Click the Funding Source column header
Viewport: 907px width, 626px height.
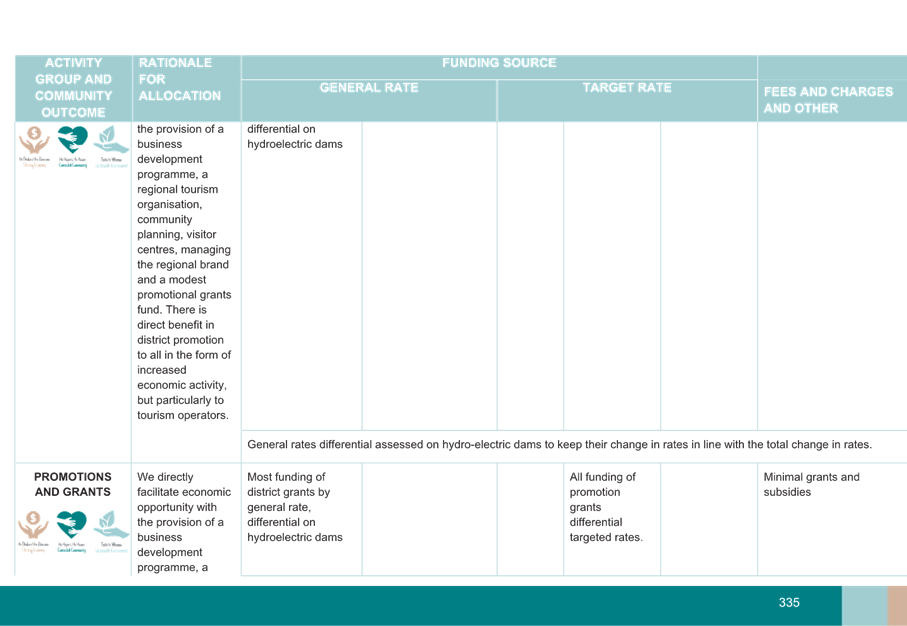pos(499,63)
